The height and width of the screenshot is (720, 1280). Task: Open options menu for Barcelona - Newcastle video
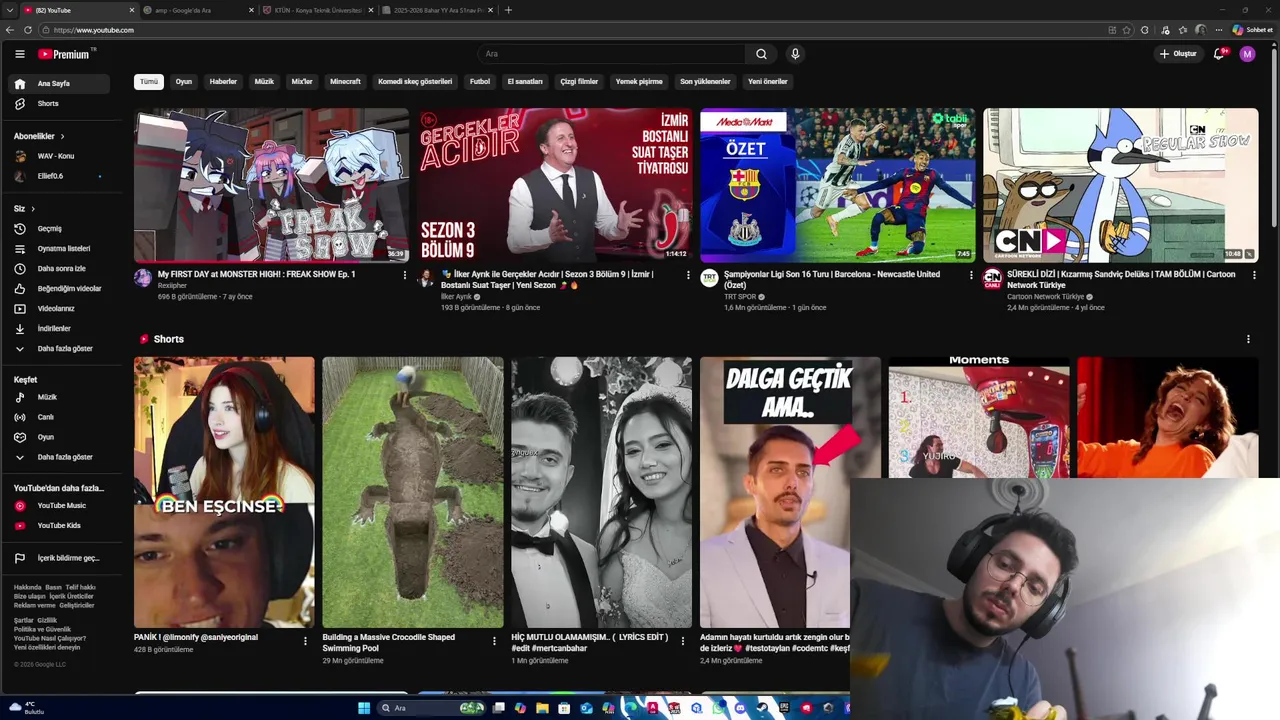tap(971, 275)
